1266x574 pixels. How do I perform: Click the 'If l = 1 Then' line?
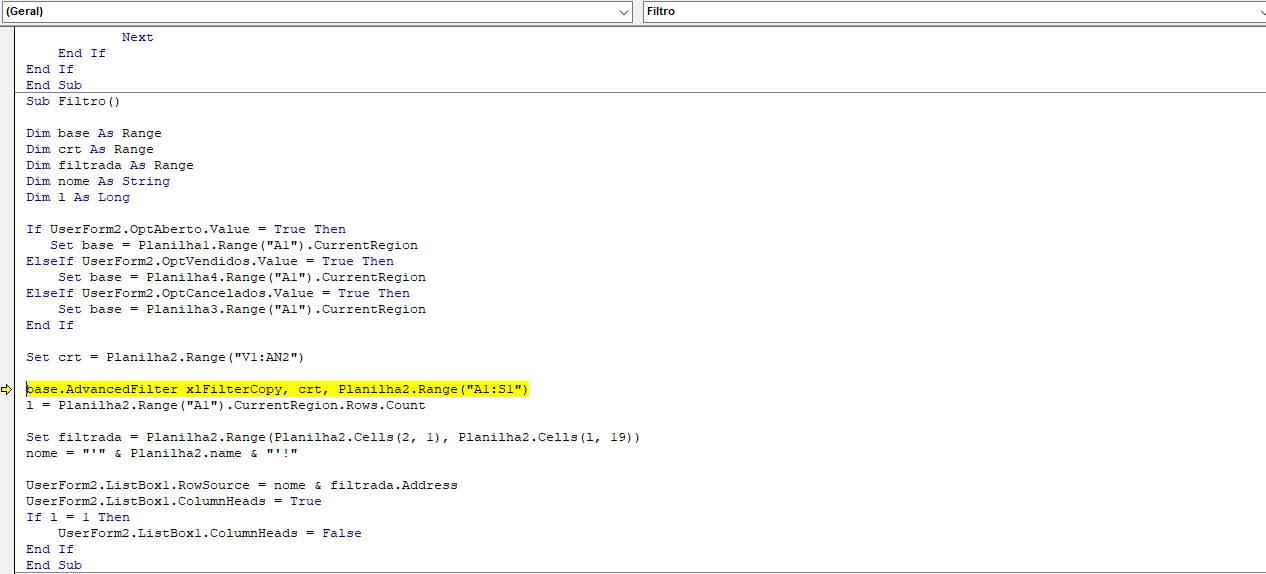(x=78, y=517)
